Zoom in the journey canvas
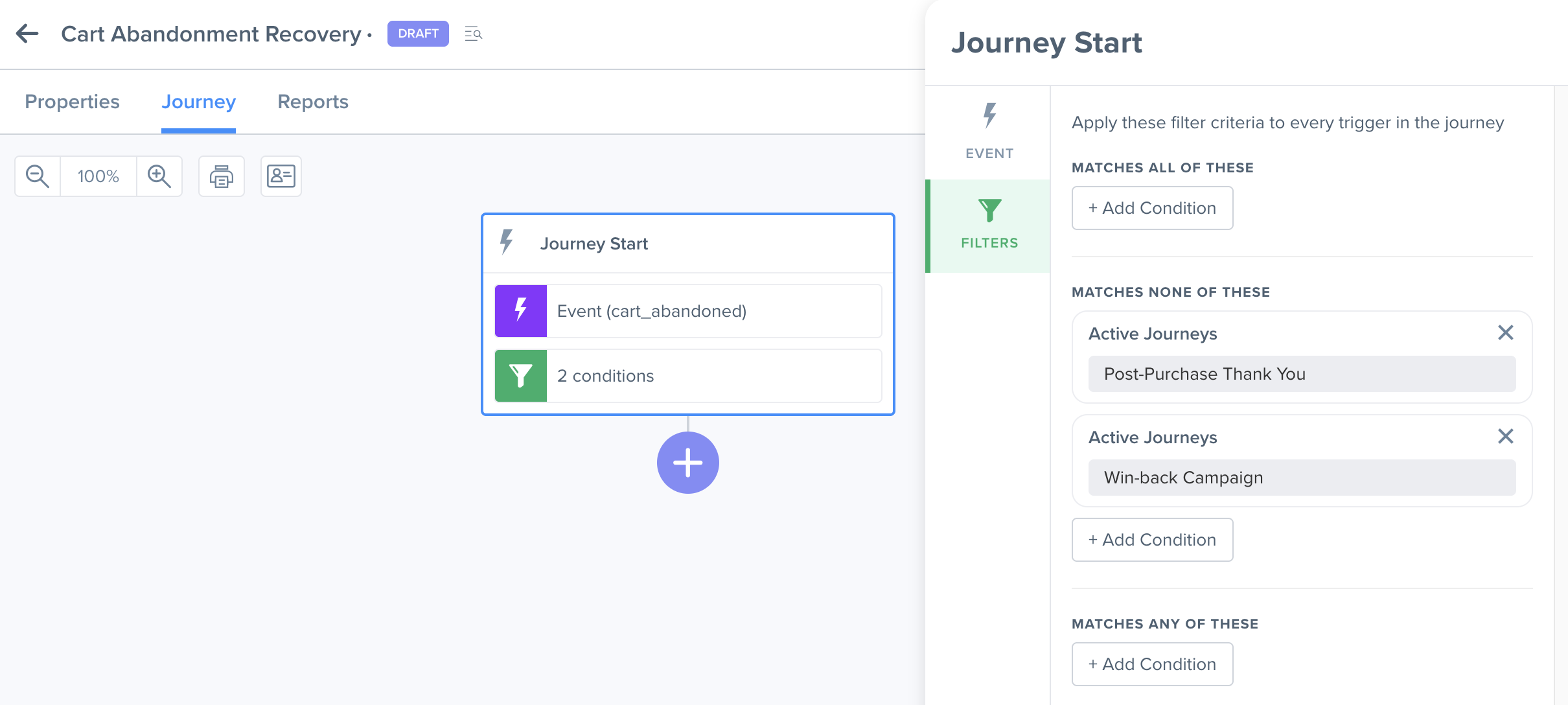This screenshot has width=1568, height=705. (x=159, y=176)
